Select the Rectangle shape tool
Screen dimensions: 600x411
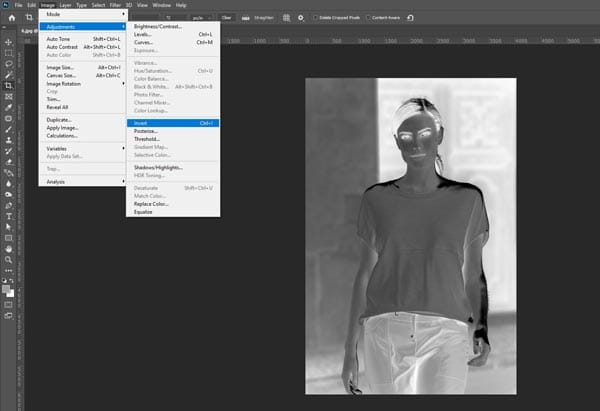(x=8, y=238)
